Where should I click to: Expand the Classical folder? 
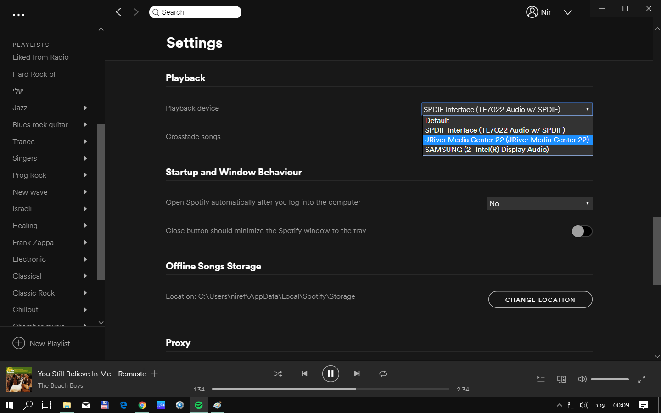click(85, 276)
